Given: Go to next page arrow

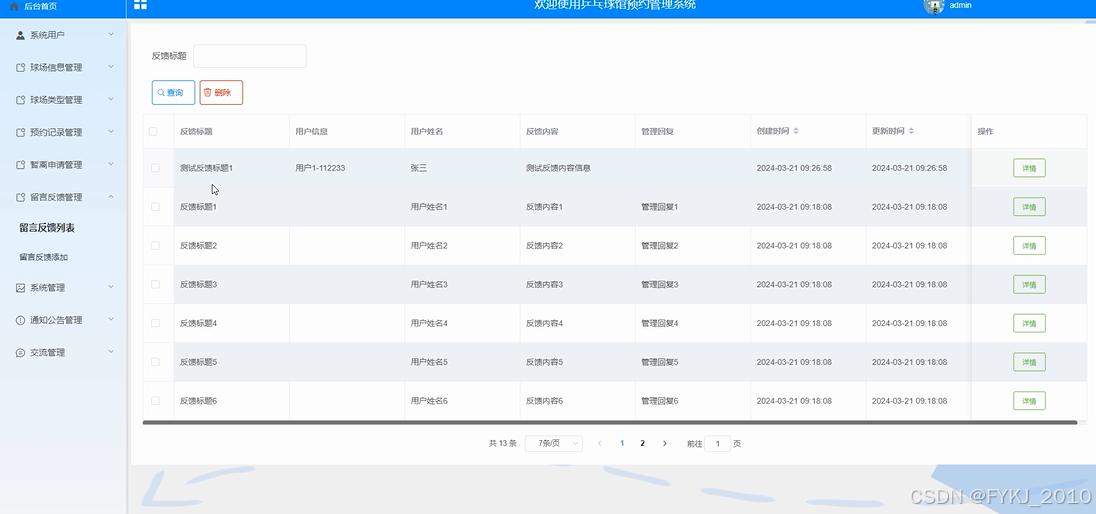Looking at the screenshot, I should (665, 443).
